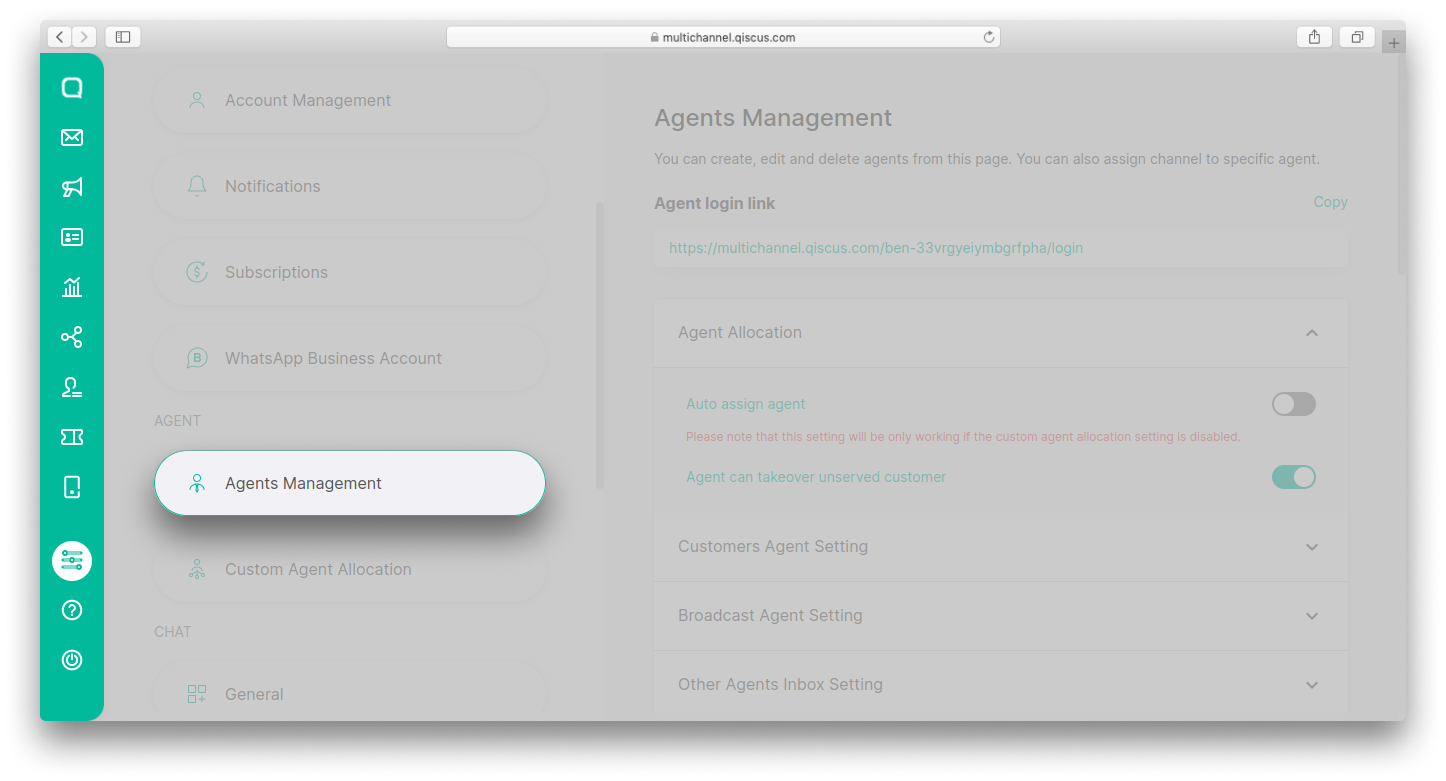Click the Account Management person icon
This screenshot has height=781, width=1446.
(197, 100)
